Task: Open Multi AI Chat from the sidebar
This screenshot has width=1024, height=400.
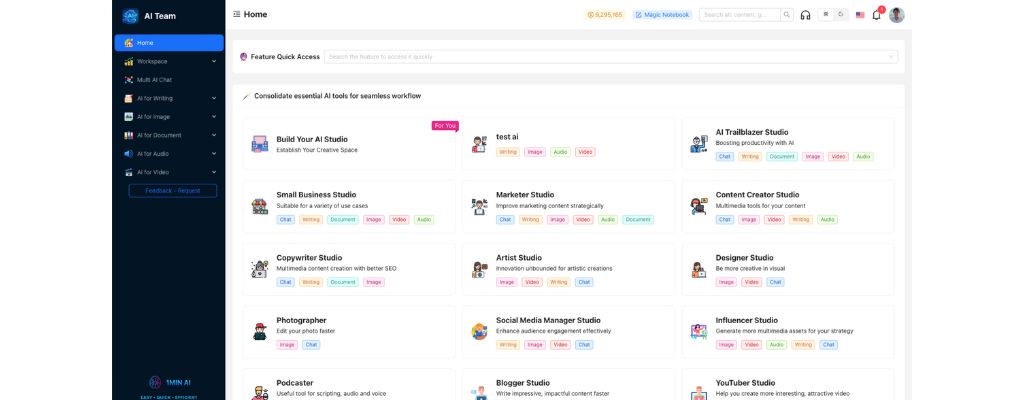Action: point(168,80)
